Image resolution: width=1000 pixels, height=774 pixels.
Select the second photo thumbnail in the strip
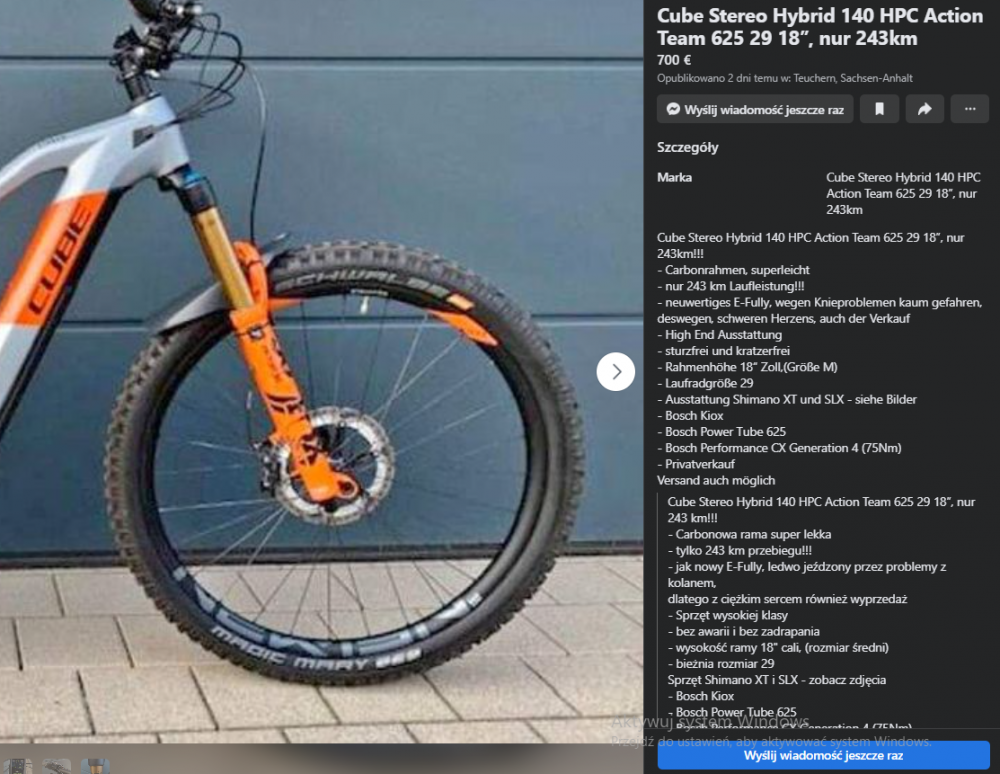(x=57, y=766)
